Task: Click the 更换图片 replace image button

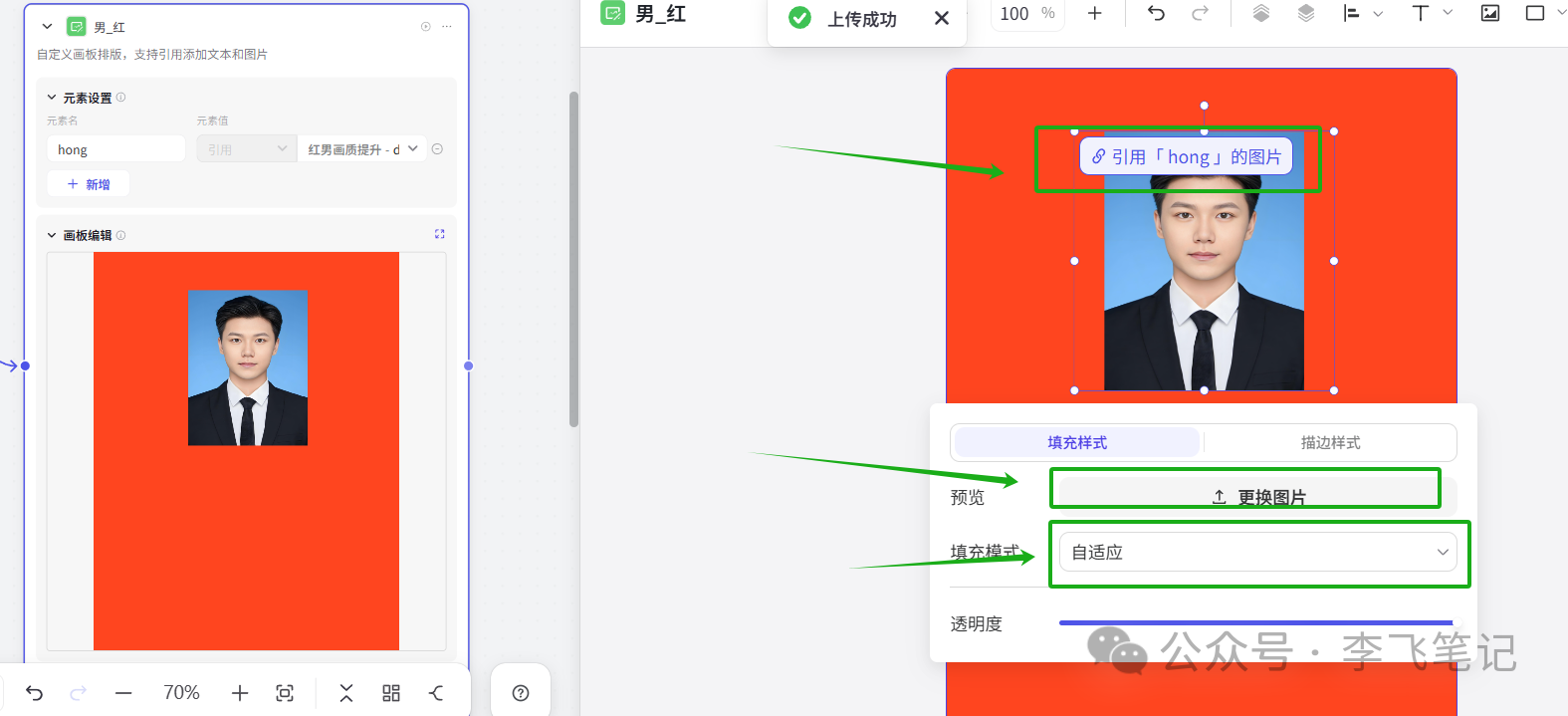Action: [1258, 496]
